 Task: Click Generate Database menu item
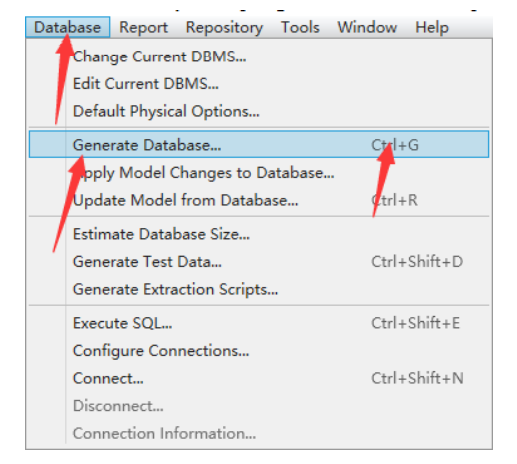tap(259, 144)
